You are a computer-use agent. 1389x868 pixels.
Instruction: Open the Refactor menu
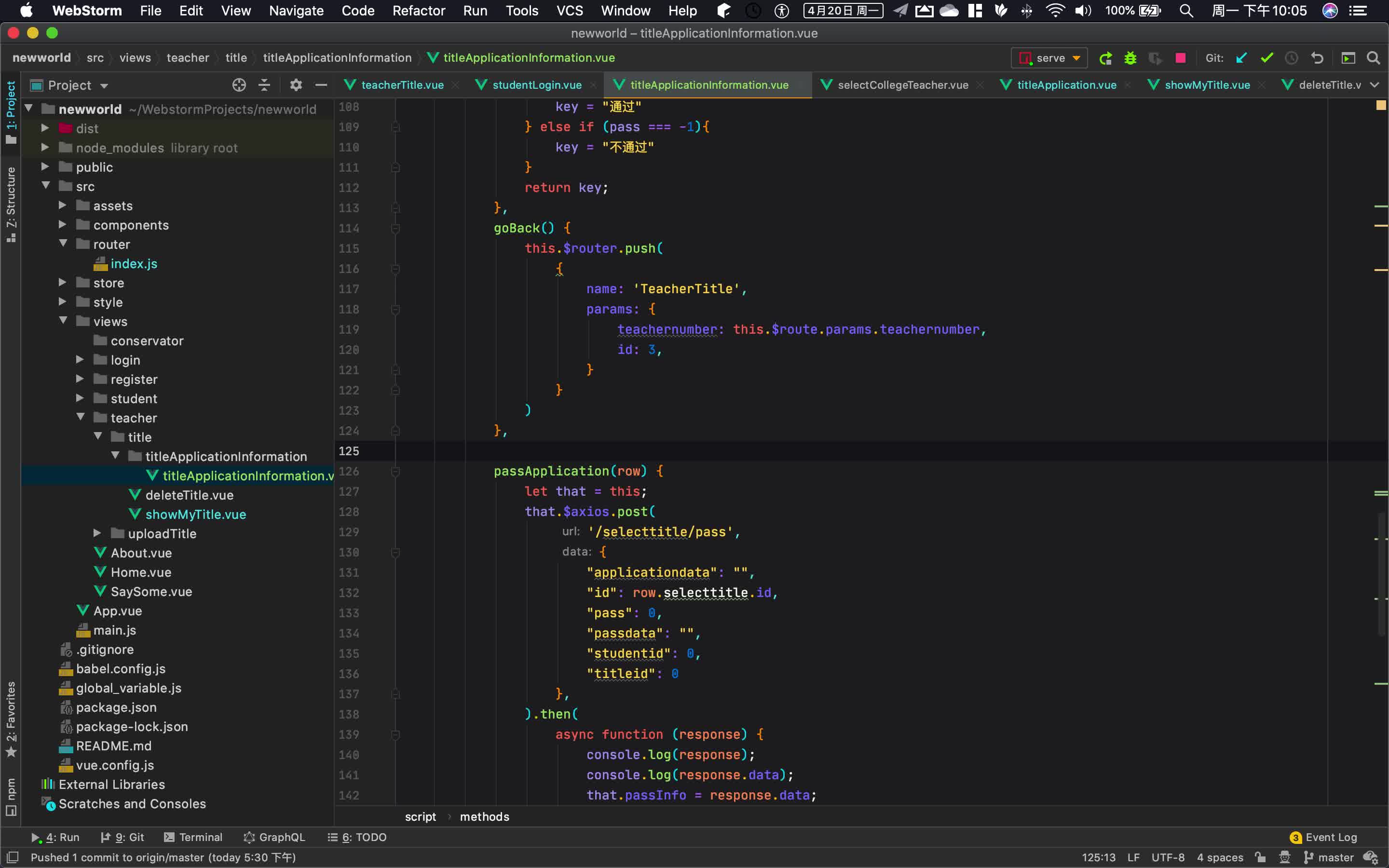coord(419,10)
